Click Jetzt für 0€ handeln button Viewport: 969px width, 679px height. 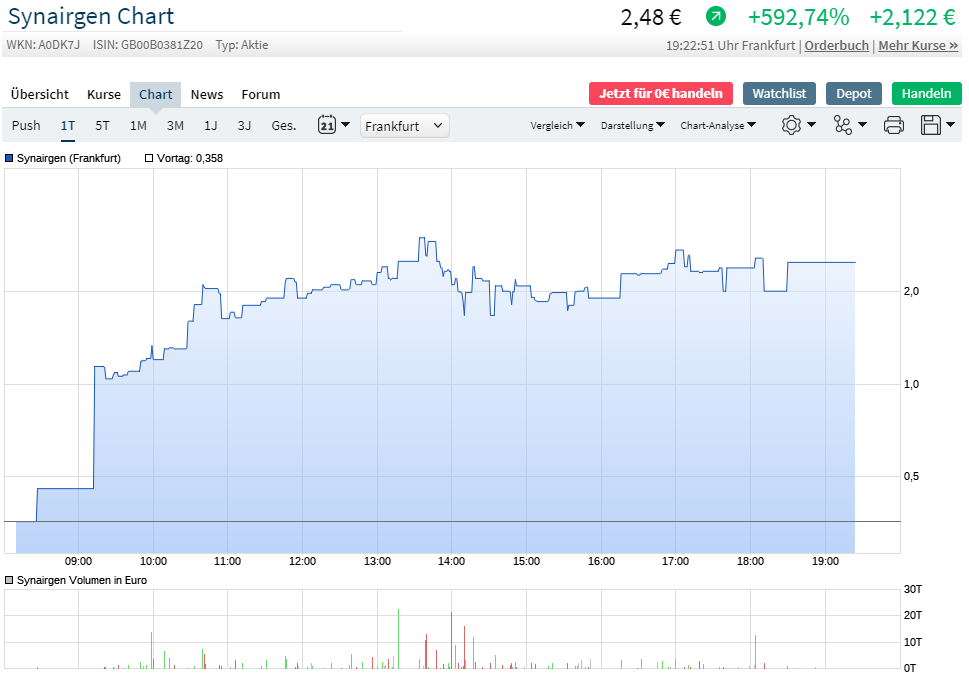coord(661,93)
